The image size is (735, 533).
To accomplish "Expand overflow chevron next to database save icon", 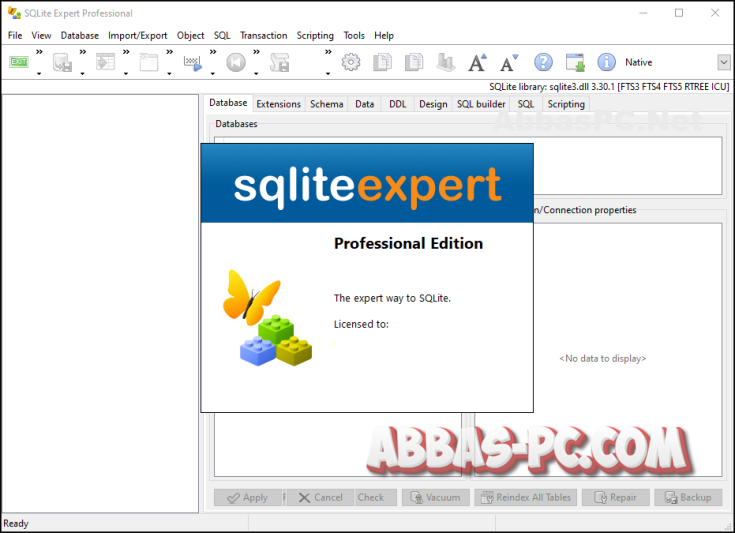I will click(x=82, y=52).
